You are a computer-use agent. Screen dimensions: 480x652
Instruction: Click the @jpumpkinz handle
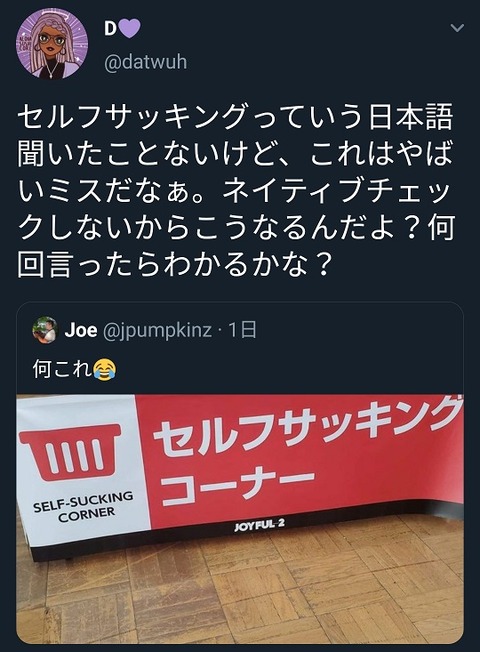point(157,331)
